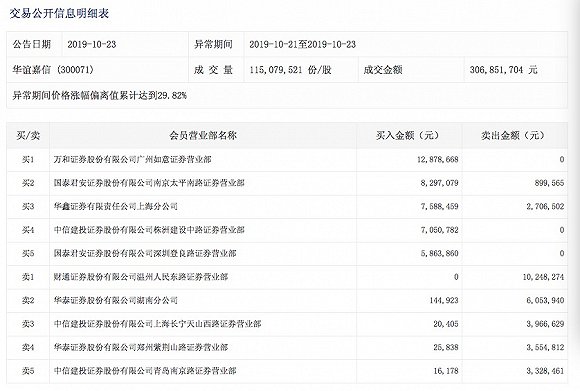Select 中信建投上海长宁天山西路证券营业部 row
The image size is (580, 391).
pos(287,324)
